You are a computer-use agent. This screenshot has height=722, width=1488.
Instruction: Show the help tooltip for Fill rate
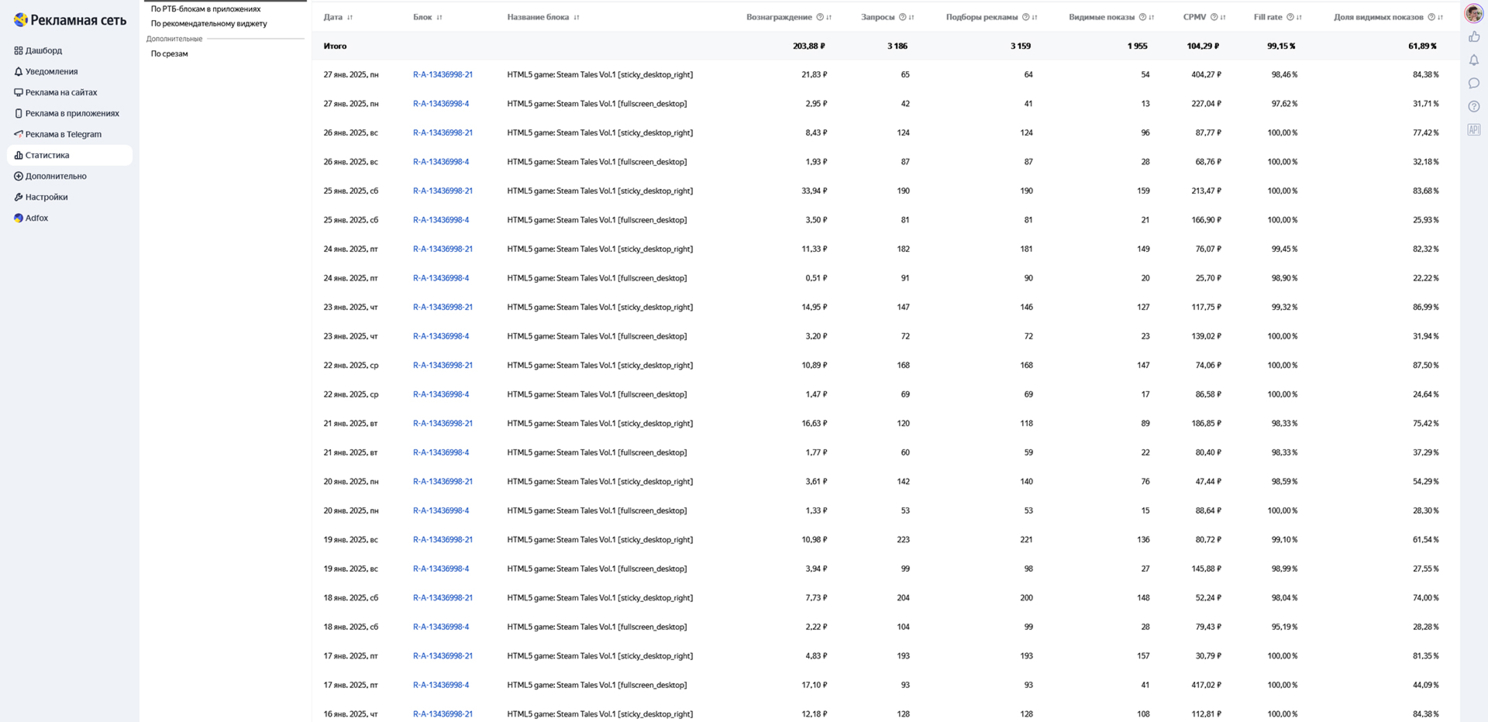tap(1290, 17)
